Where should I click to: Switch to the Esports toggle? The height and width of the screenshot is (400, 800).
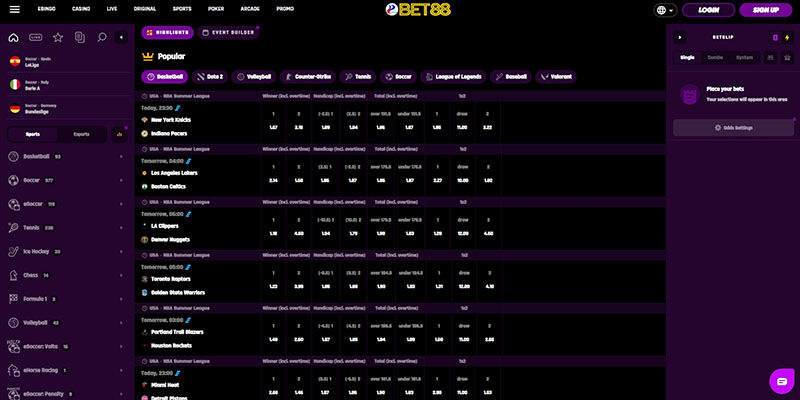(x=81, y=135)
